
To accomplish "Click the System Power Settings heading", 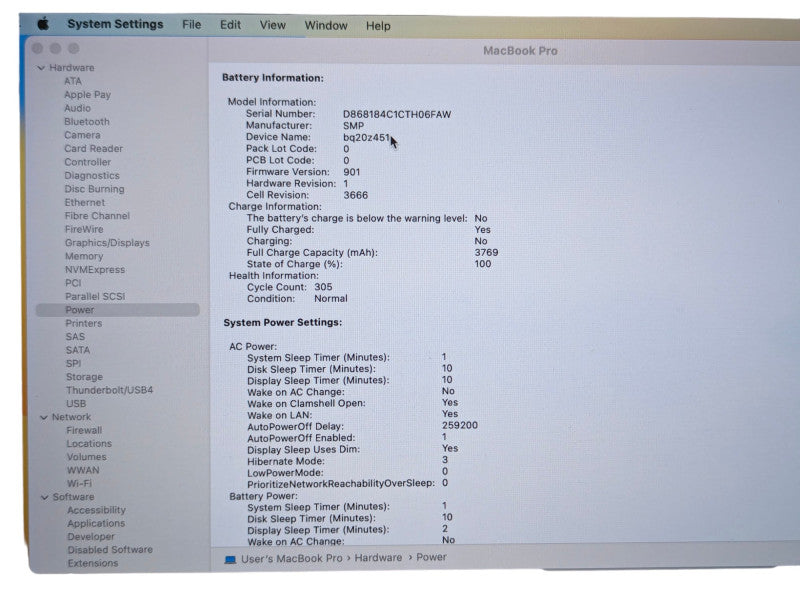I will click(x=283, y=322).
